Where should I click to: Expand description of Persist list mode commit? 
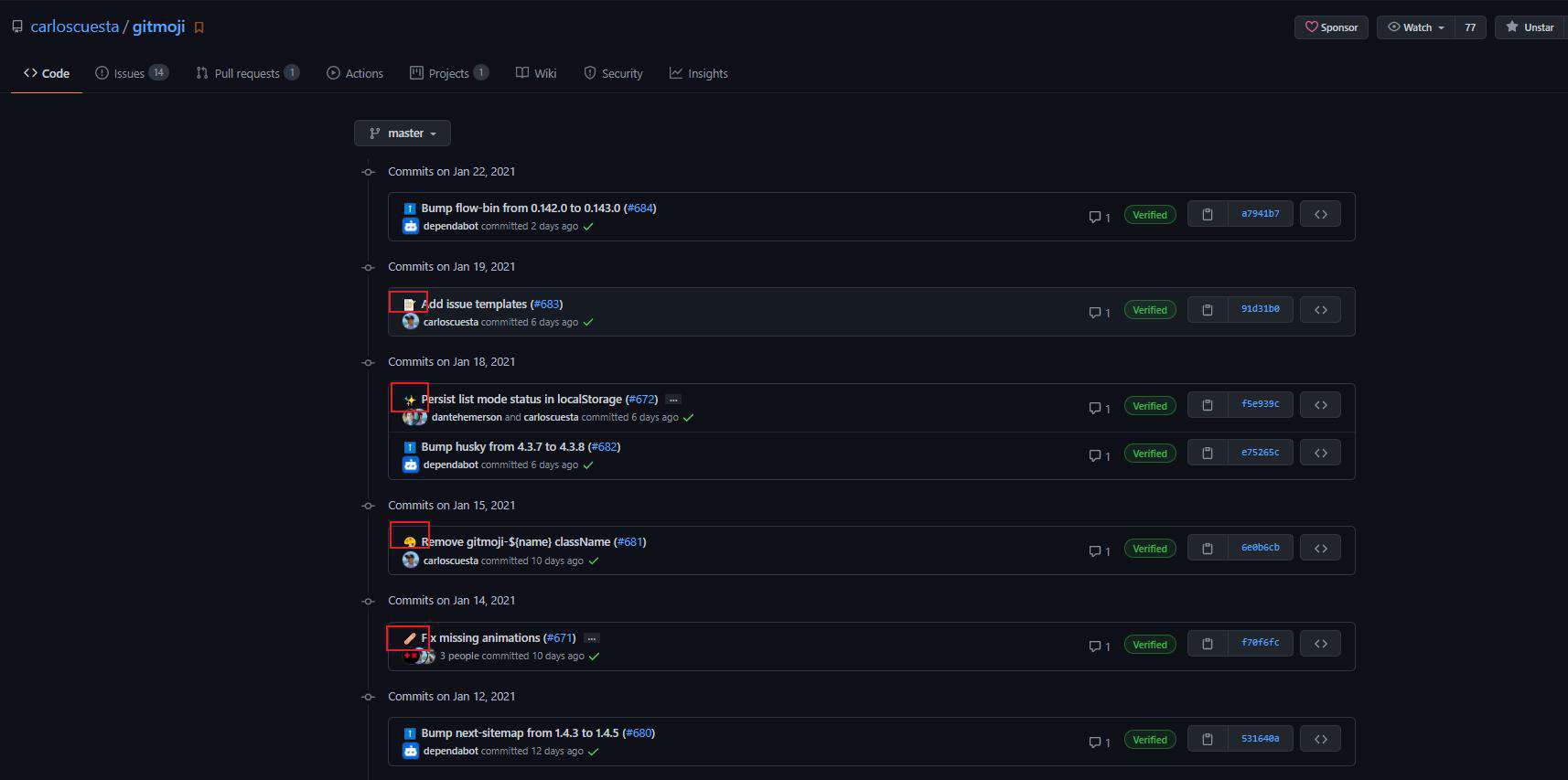click(x=673, y=400)
